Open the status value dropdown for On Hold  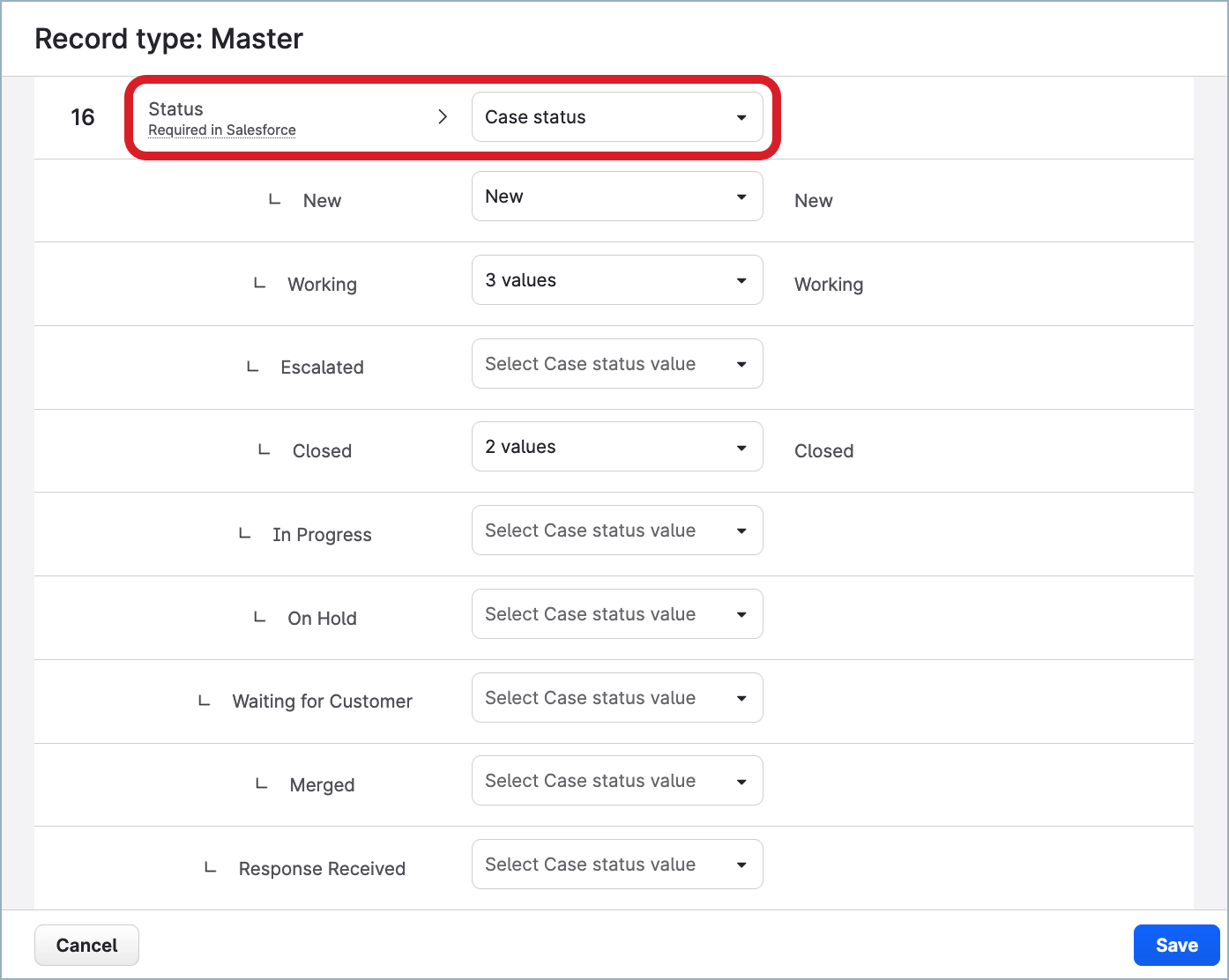pyautogui.click(x=616, y=613)
